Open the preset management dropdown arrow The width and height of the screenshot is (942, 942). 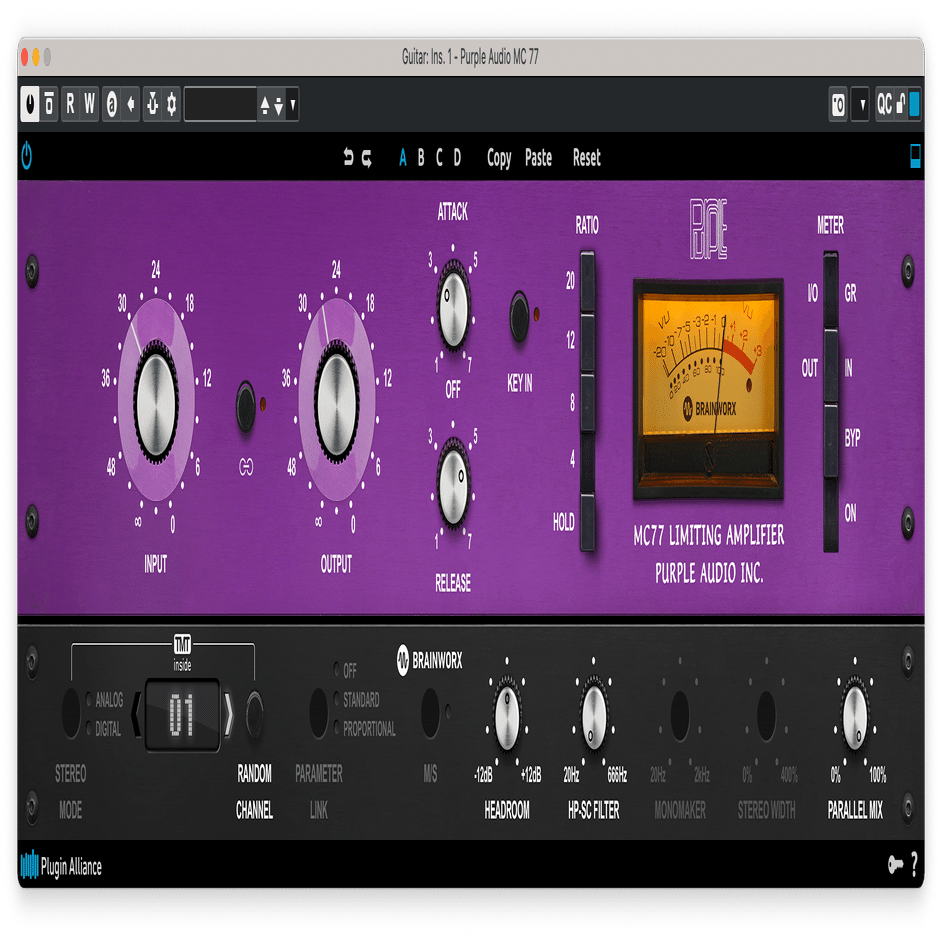(293, 105)
